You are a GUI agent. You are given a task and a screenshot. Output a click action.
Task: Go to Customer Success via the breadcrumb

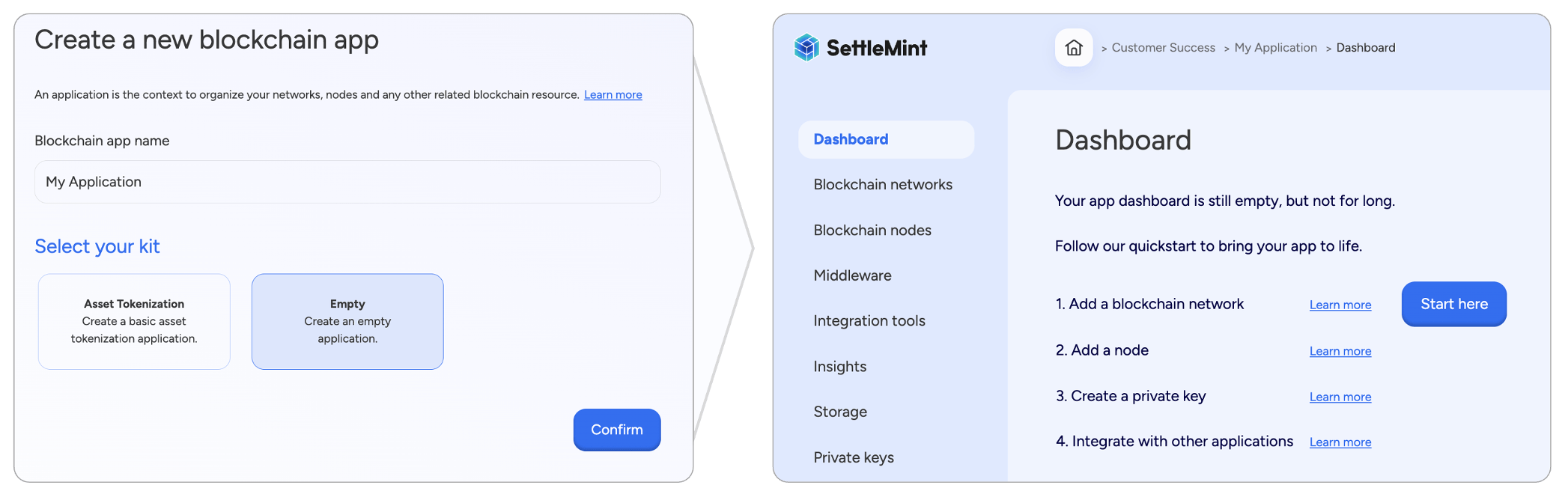click(x=1162, y=47)
